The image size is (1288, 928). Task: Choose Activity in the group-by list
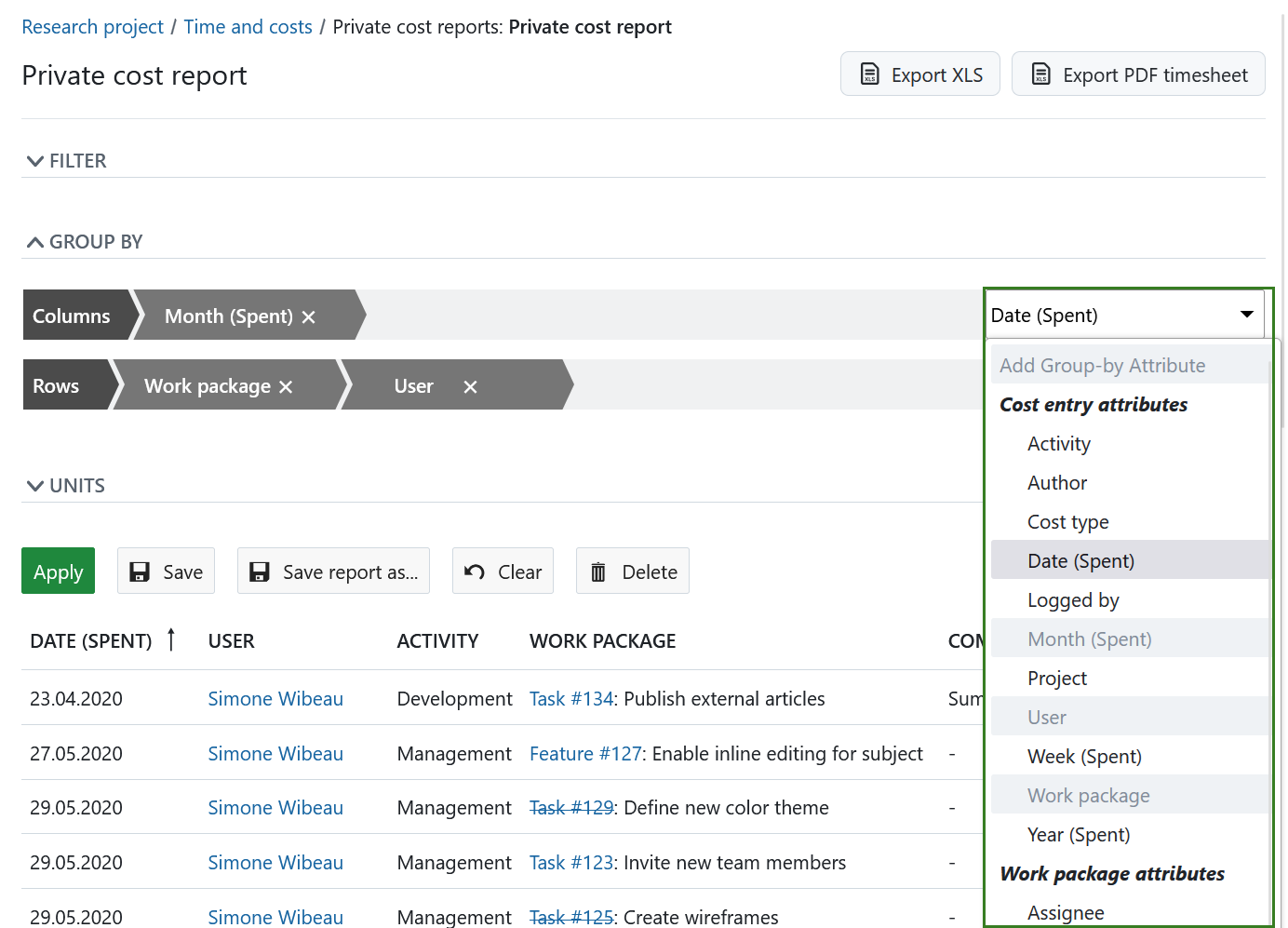pyautogui.click(x=1059, y=444)
